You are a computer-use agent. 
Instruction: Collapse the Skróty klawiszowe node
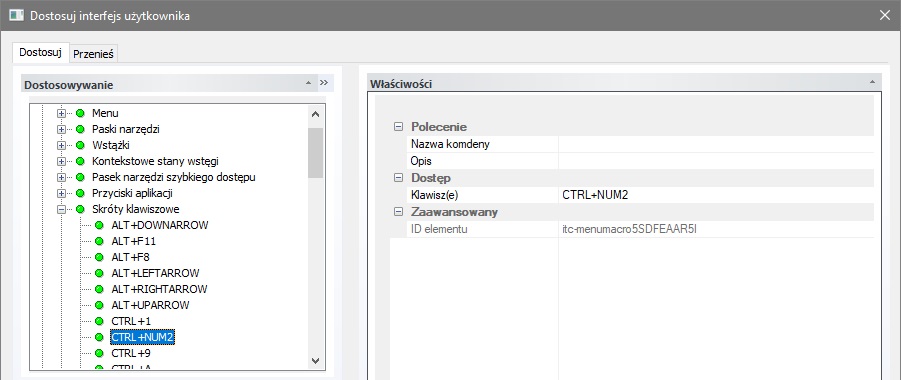(x=61, y=209)
